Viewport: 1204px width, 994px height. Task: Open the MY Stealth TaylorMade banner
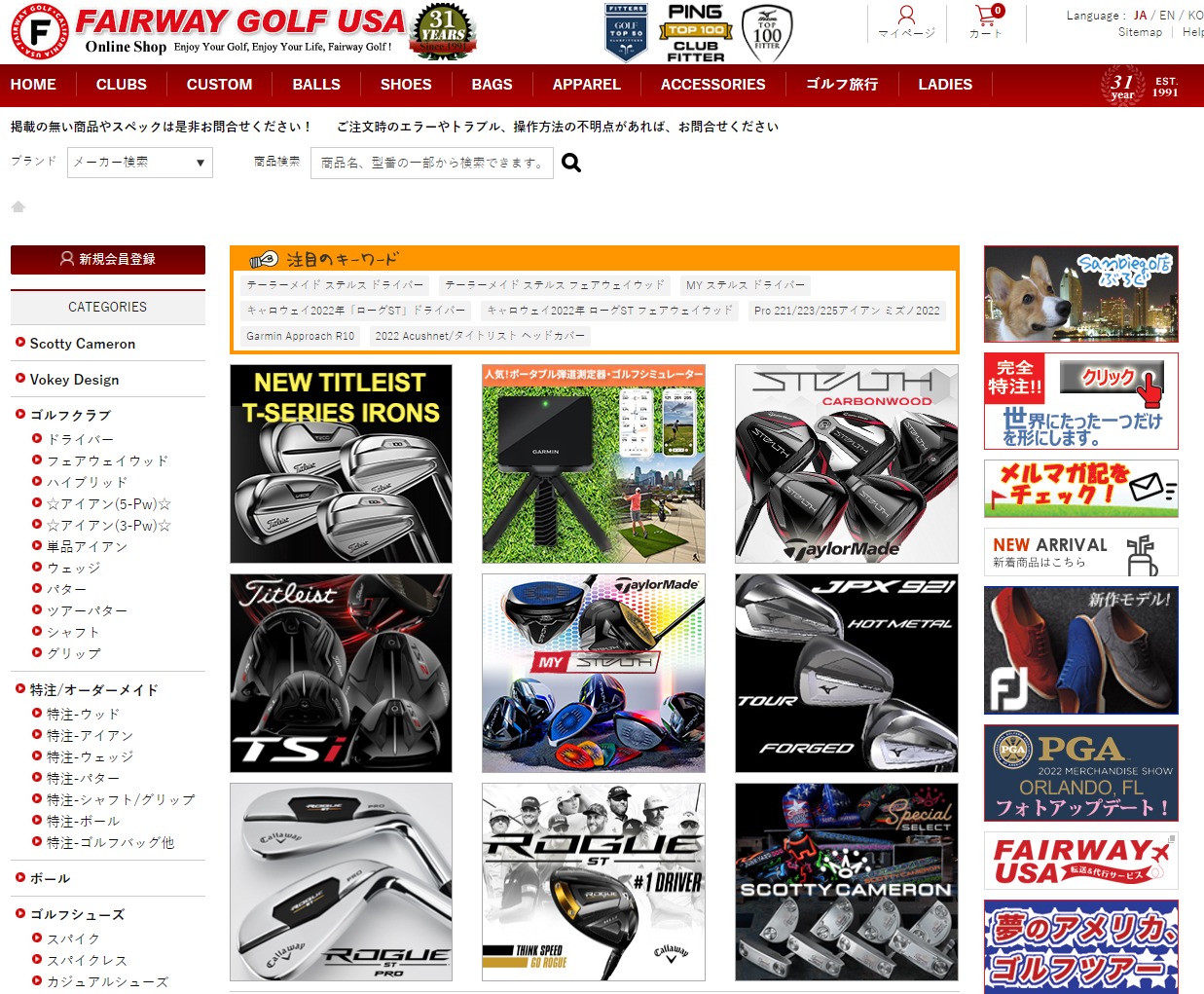tap(594, 673)
